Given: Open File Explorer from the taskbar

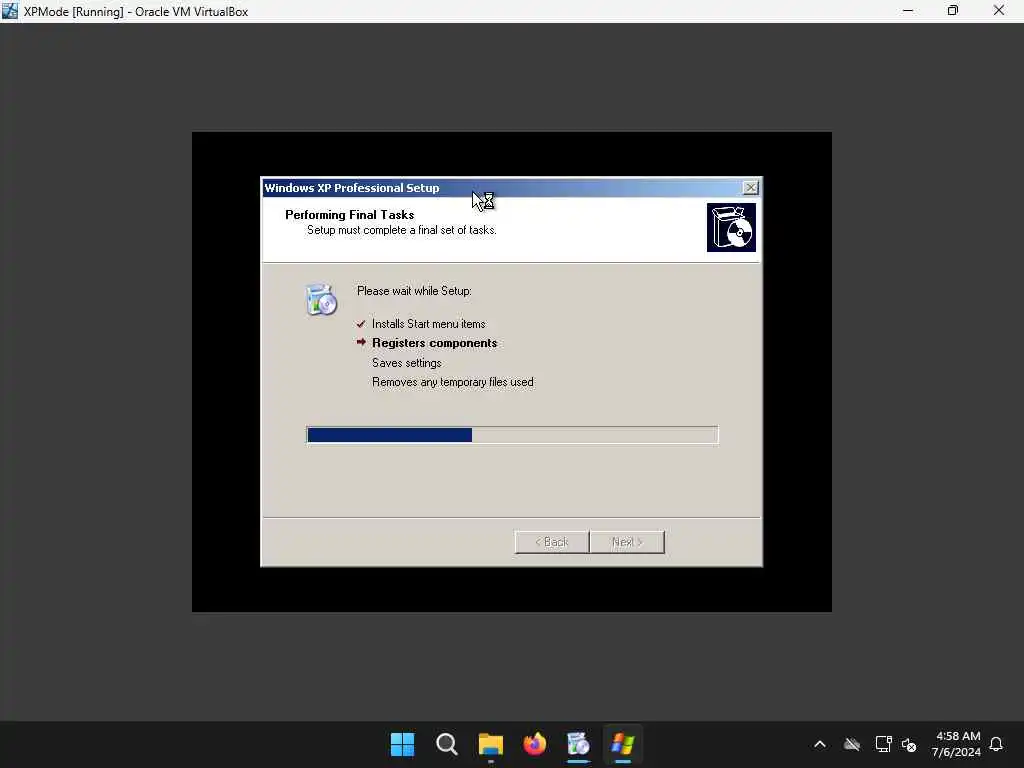Looking at the screenshot, I should [x=490, y=744].
